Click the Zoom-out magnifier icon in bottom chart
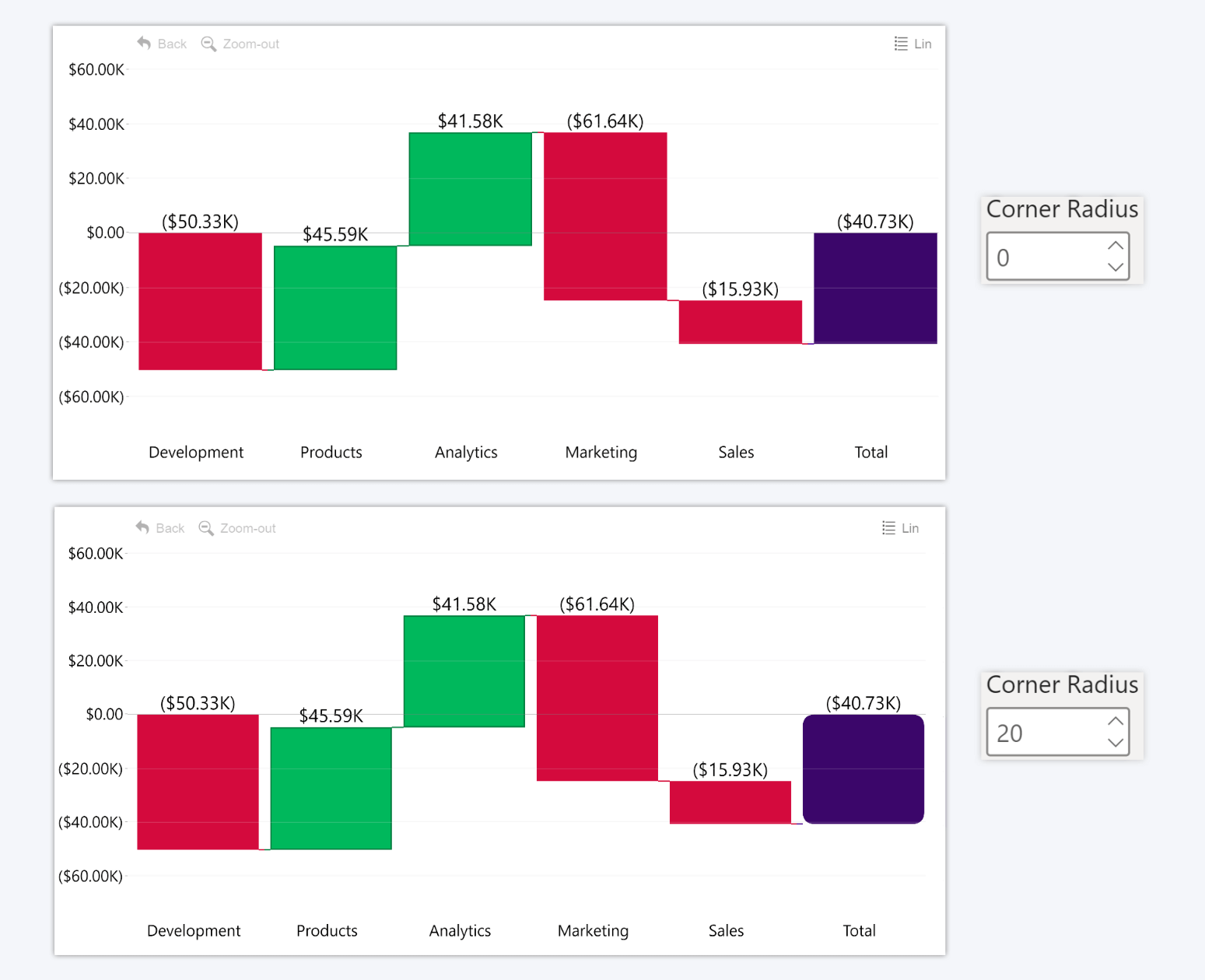 coord(206,528)
